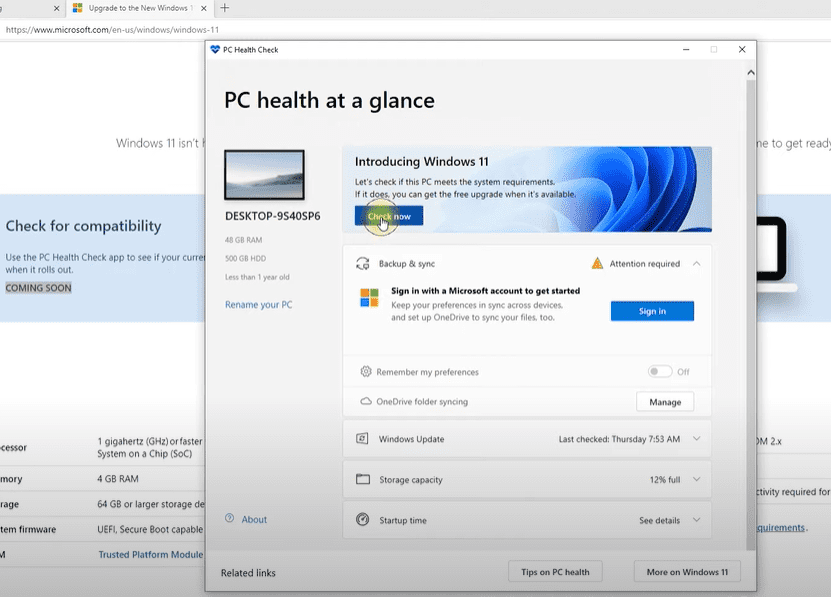
Task: Click the Check now button
Action: [389, 216]
